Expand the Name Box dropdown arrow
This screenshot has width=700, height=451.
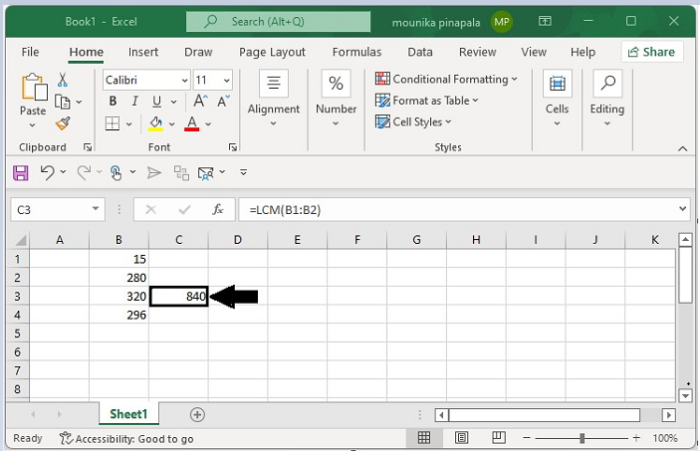95,209
